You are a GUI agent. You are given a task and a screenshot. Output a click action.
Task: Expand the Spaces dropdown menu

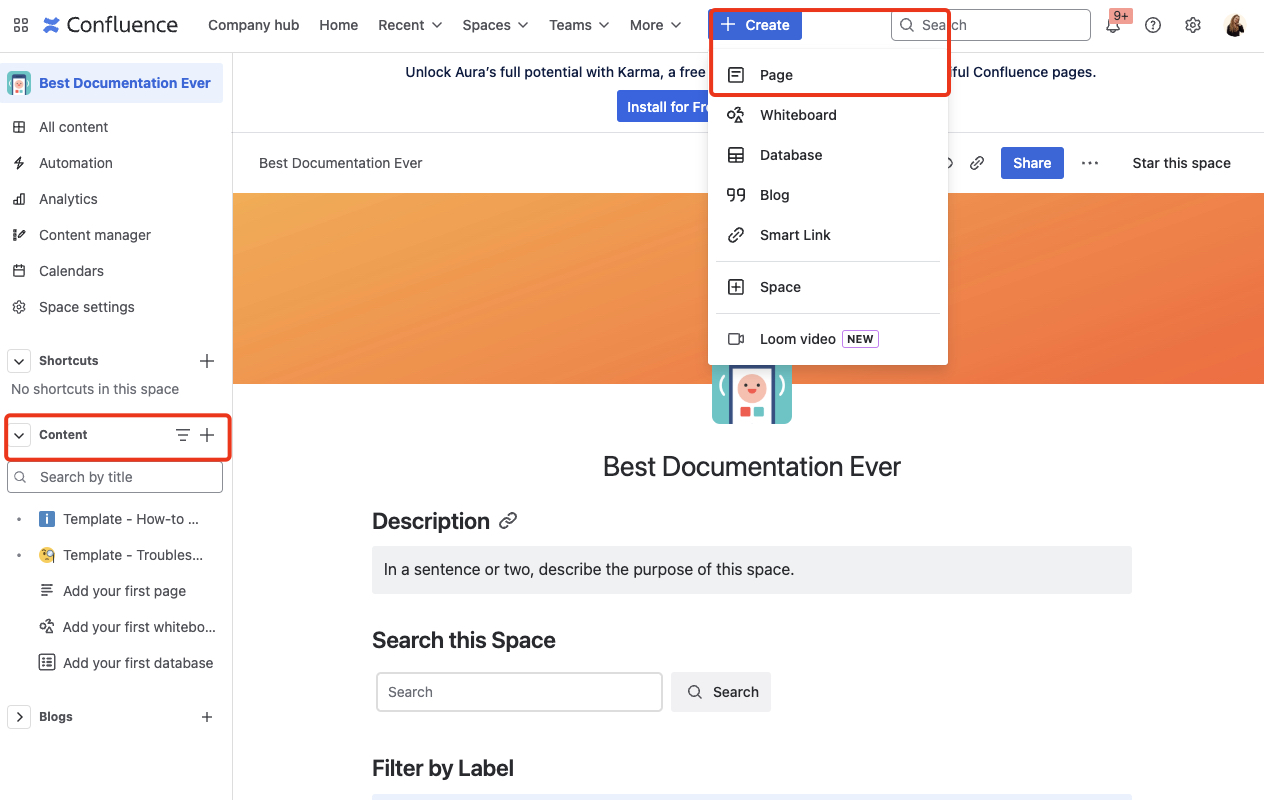[x=494, y=24]
